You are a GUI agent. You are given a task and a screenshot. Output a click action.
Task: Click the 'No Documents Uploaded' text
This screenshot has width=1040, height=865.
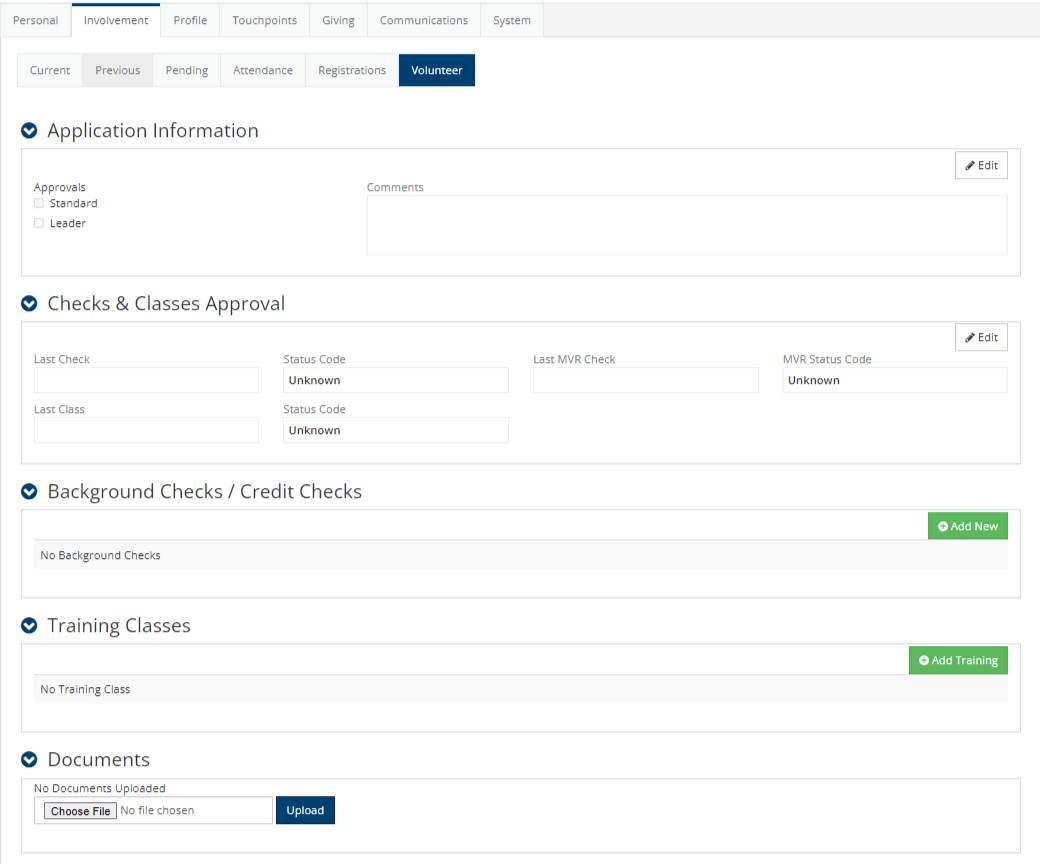click(x=99, y=788)
